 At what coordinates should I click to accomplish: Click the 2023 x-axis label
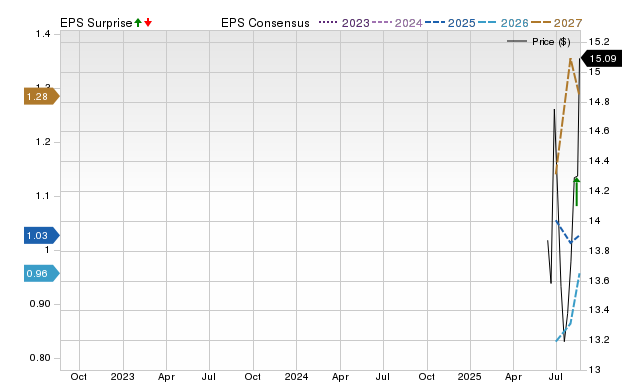pos(122,376)
